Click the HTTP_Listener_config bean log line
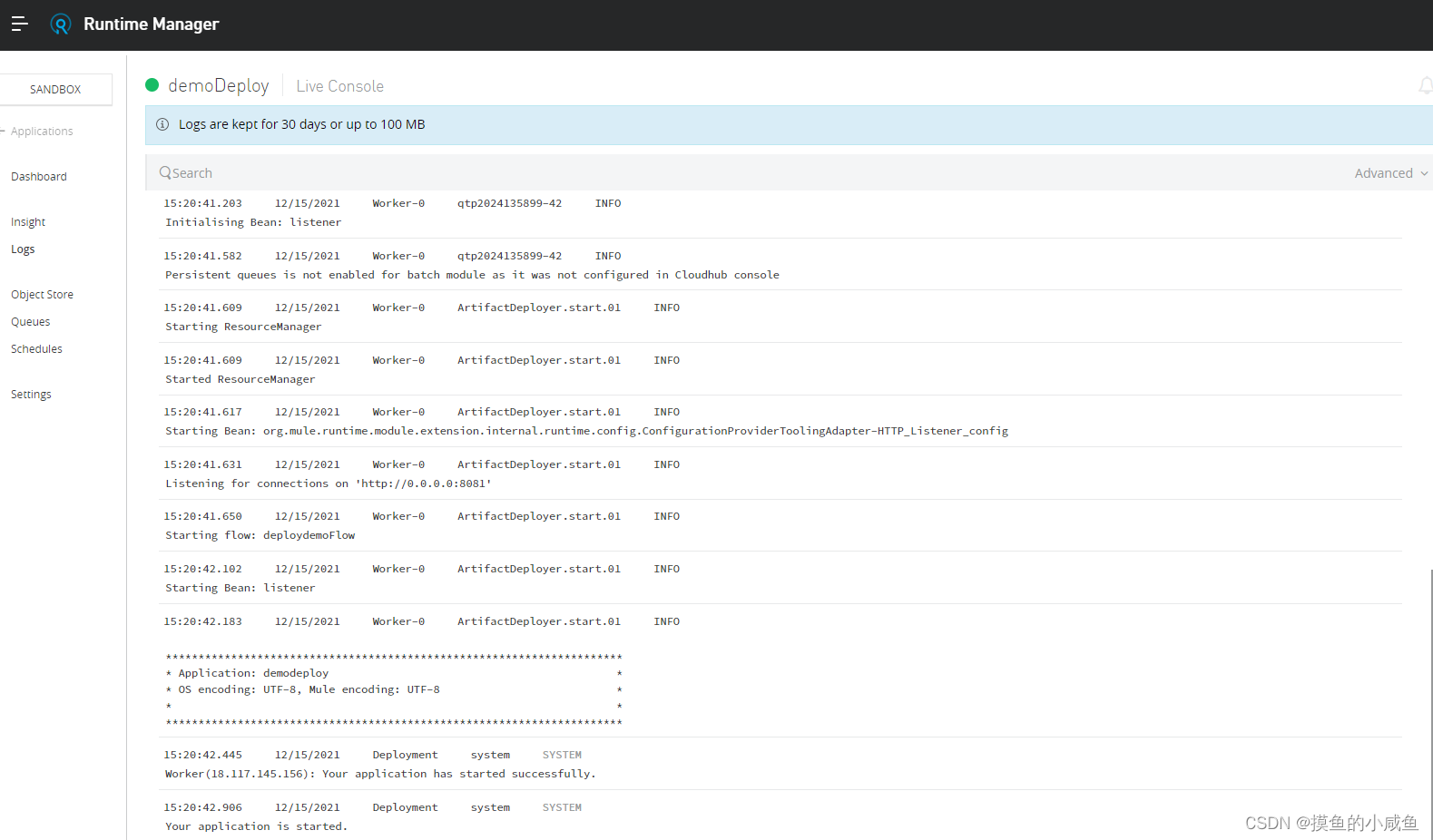This screenshot has width=1433, height=840. pos(586,431)
